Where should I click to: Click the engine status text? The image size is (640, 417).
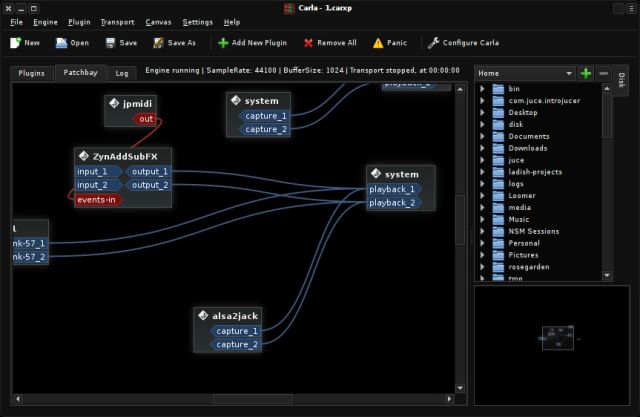pos(302,71)
